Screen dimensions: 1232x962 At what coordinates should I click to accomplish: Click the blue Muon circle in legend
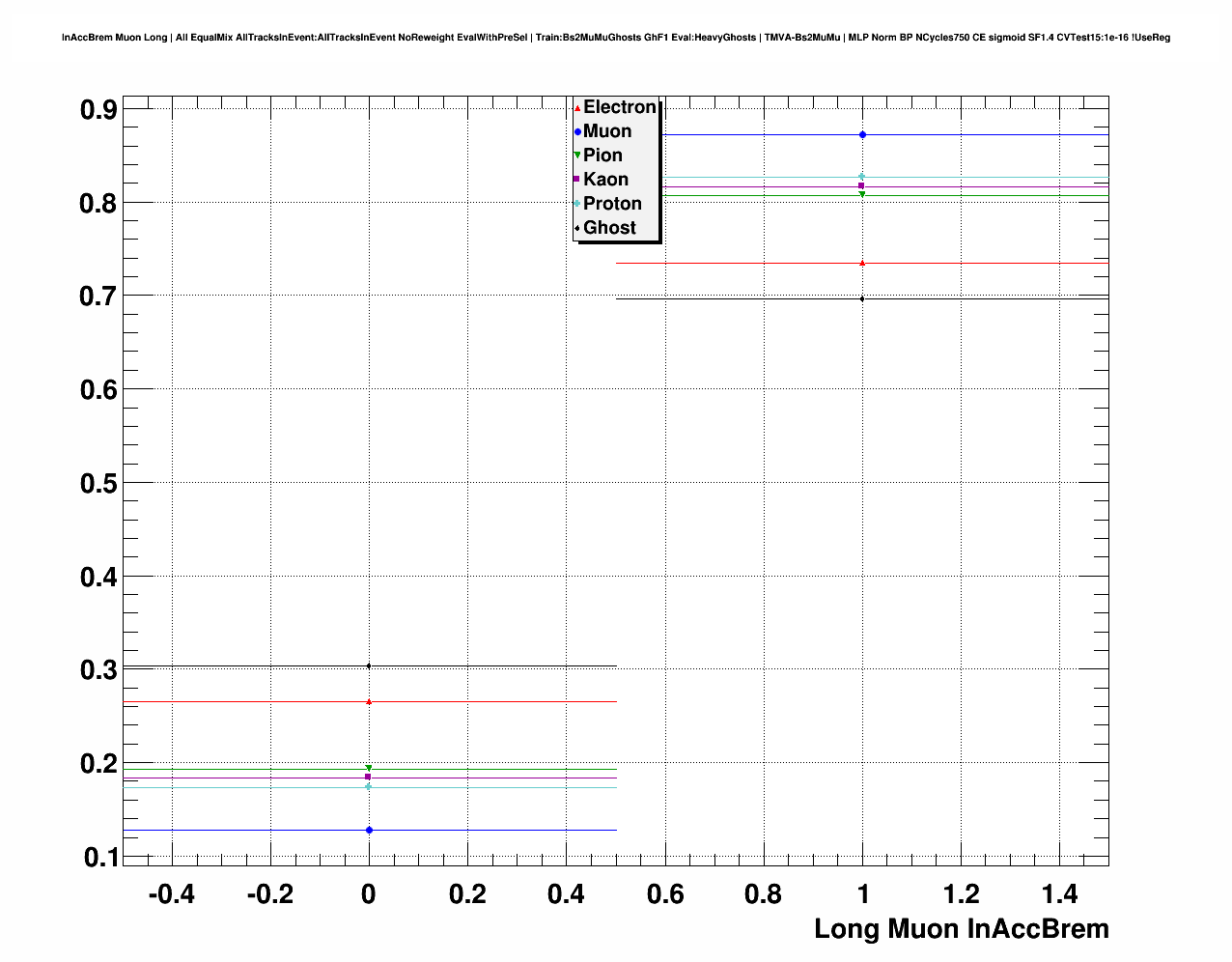[577, 131]
